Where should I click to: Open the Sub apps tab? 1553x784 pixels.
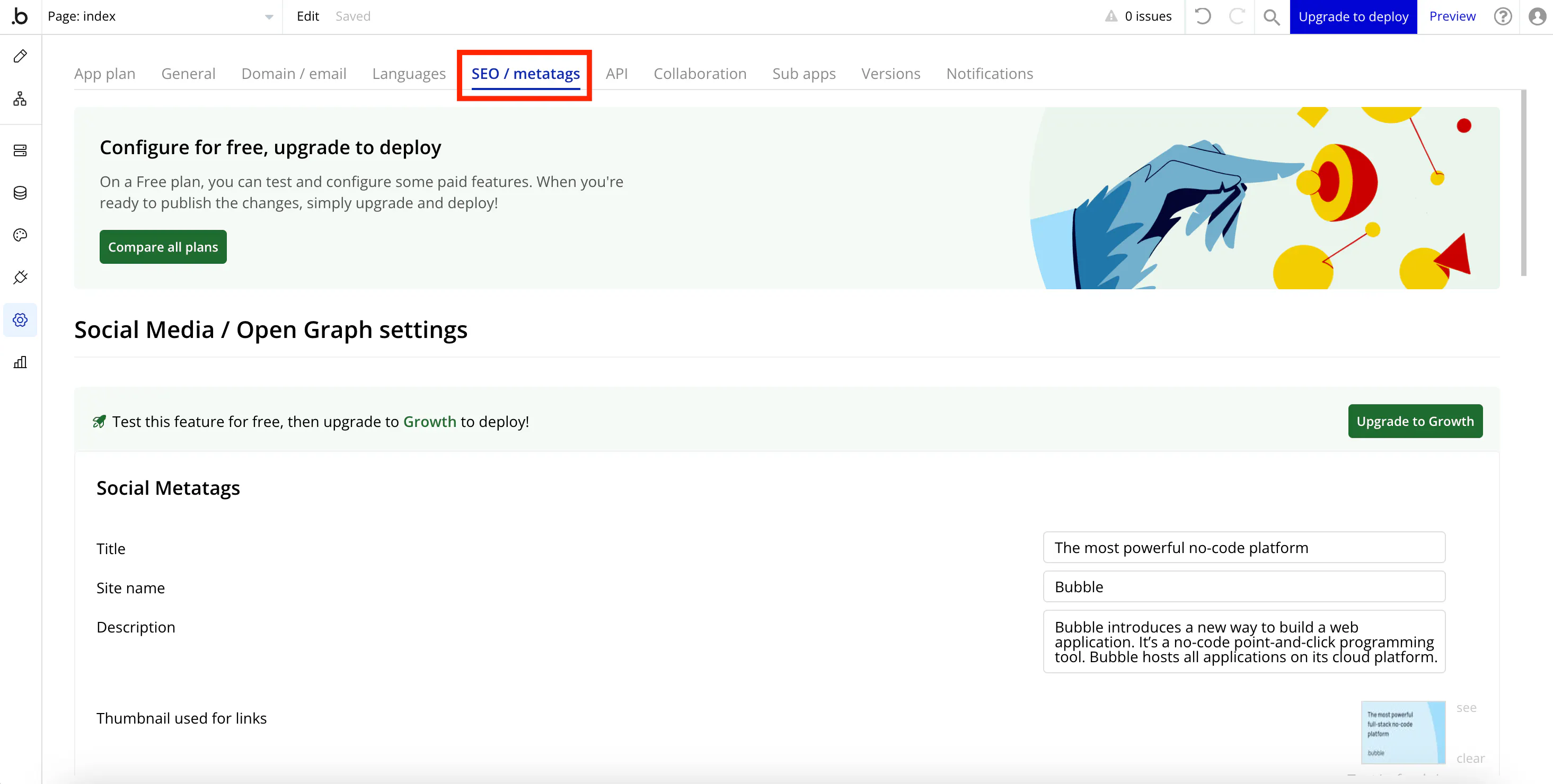804,74
